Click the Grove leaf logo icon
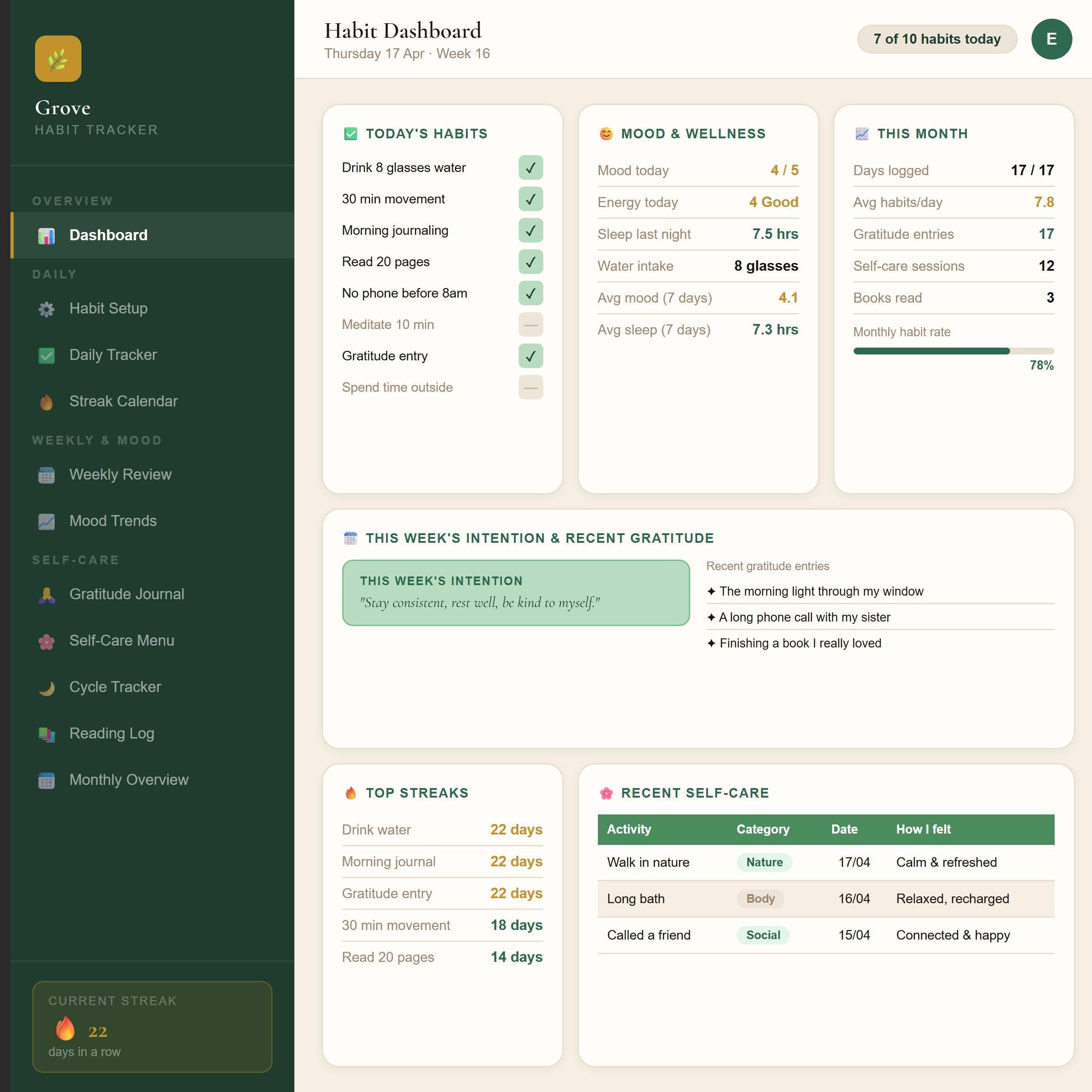This screenshot has height=1092, width=1092. (x=58, y=59)
